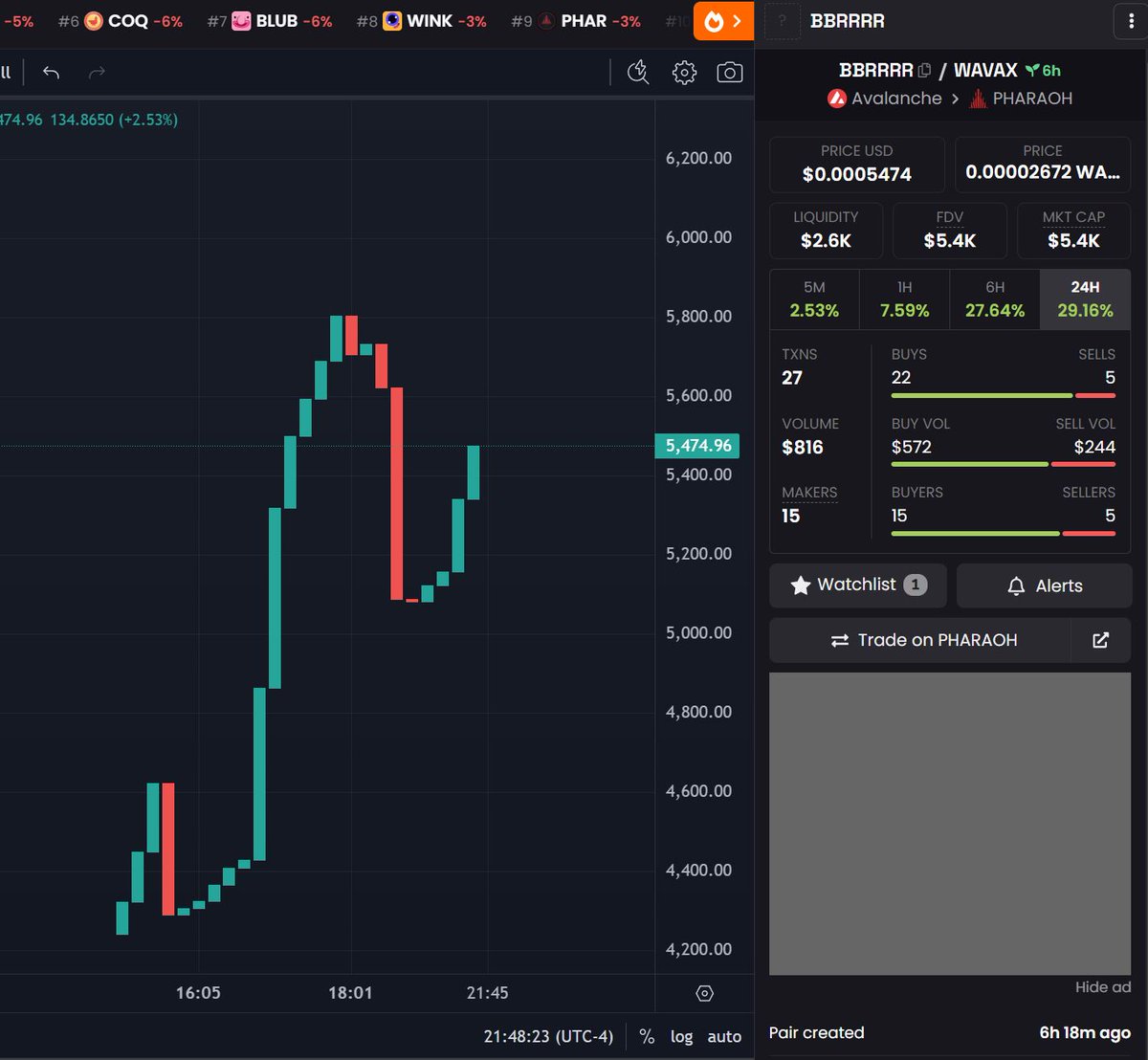Click the quick search lightning icon on chart toolbar
The width and height of the screenshot is (1148, 1060).
(637, 72)
